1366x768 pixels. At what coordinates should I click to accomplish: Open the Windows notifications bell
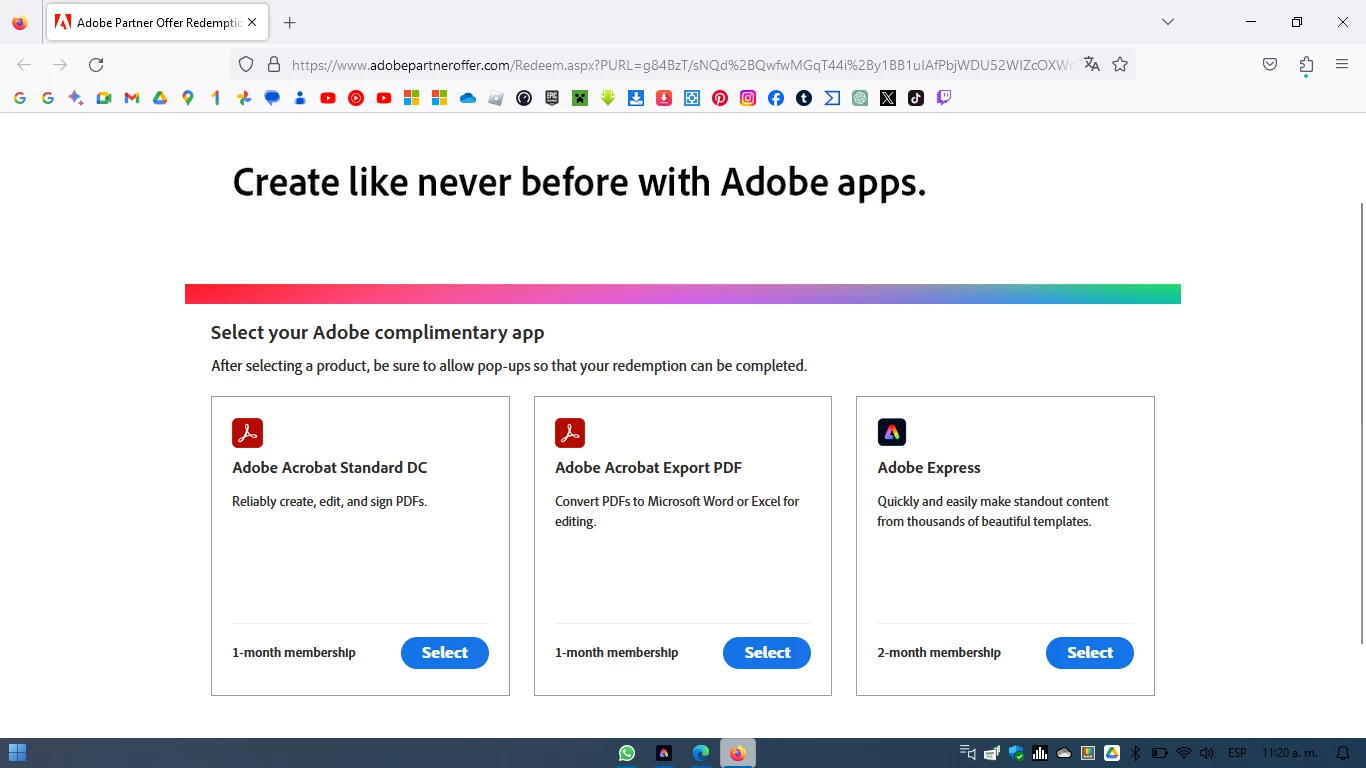pos(1343,753)
